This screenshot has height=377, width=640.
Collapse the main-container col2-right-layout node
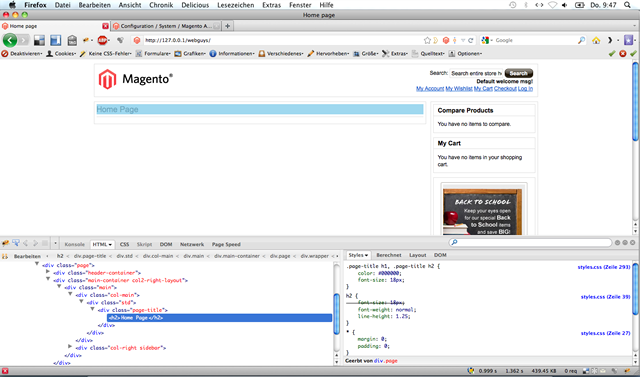pyautogui.click(x=48, y=279)
